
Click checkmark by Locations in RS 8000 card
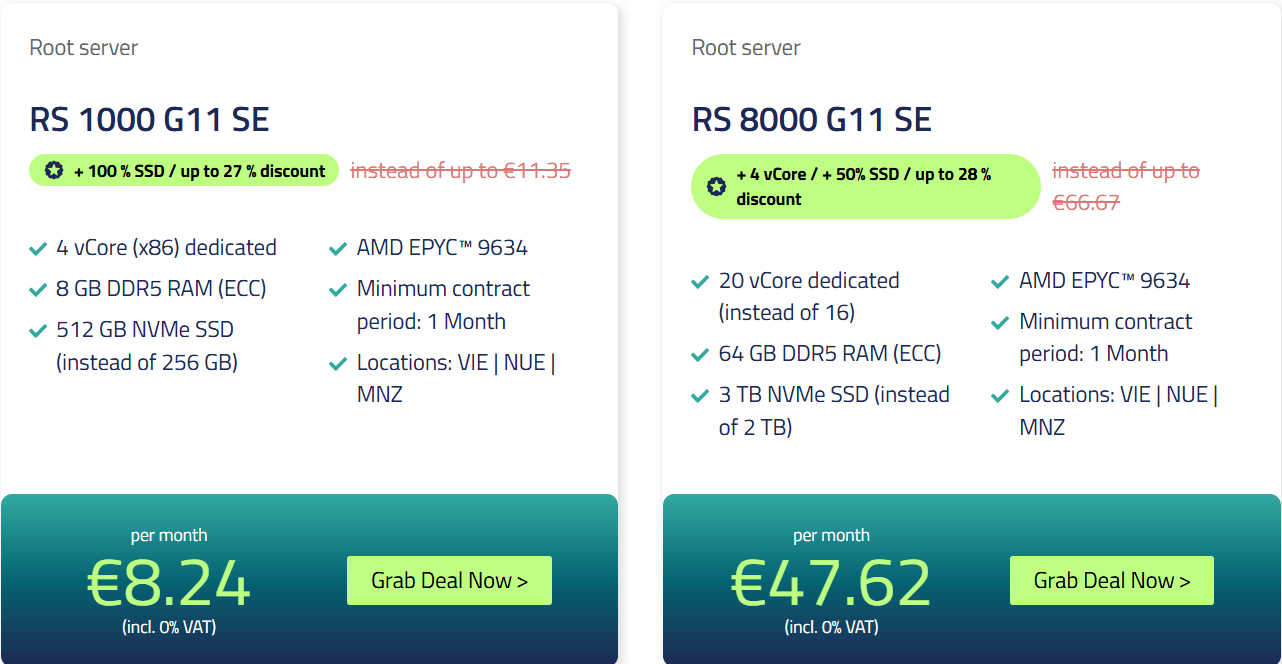(1000, 395)
